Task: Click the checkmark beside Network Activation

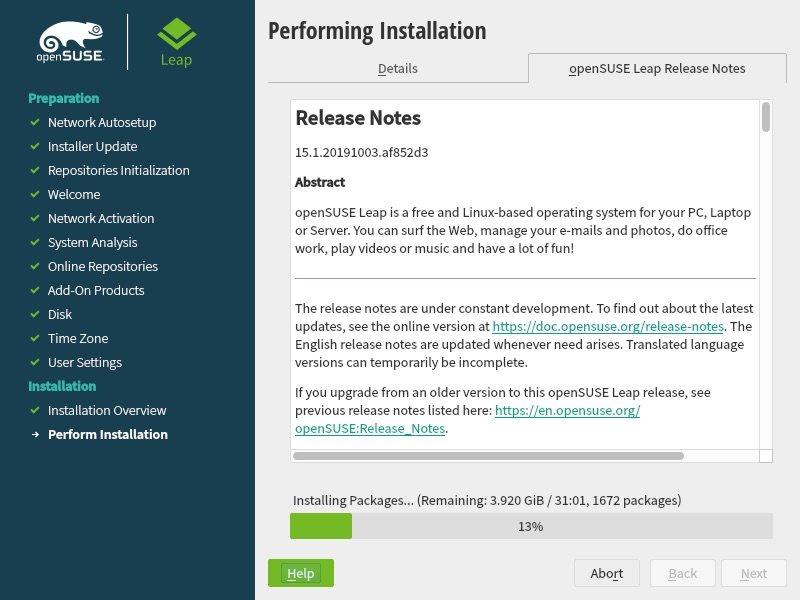Action: pos(35,218)
